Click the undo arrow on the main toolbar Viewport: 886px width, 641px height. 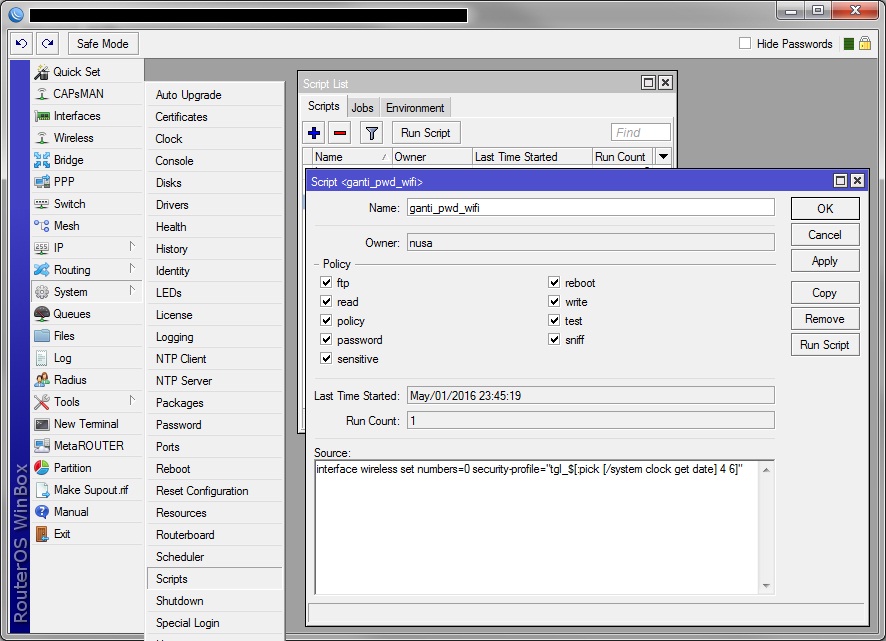(x=21, y=43)
